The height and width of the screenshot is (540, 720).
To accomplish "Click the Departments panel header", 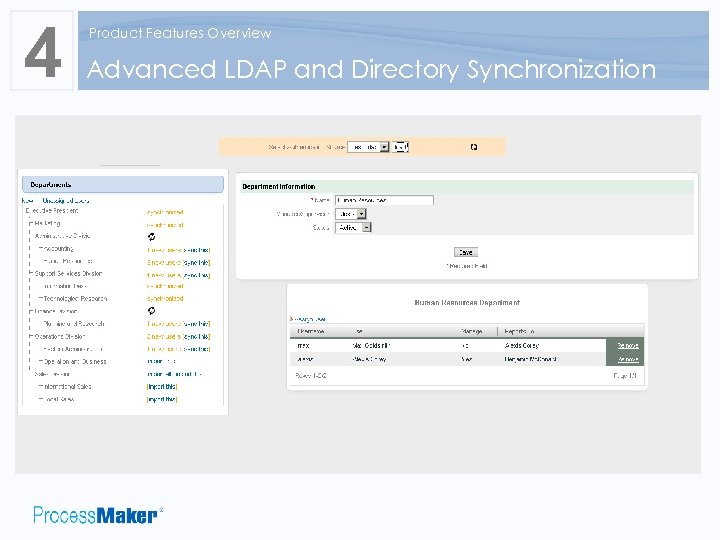I will click(123, 185).
